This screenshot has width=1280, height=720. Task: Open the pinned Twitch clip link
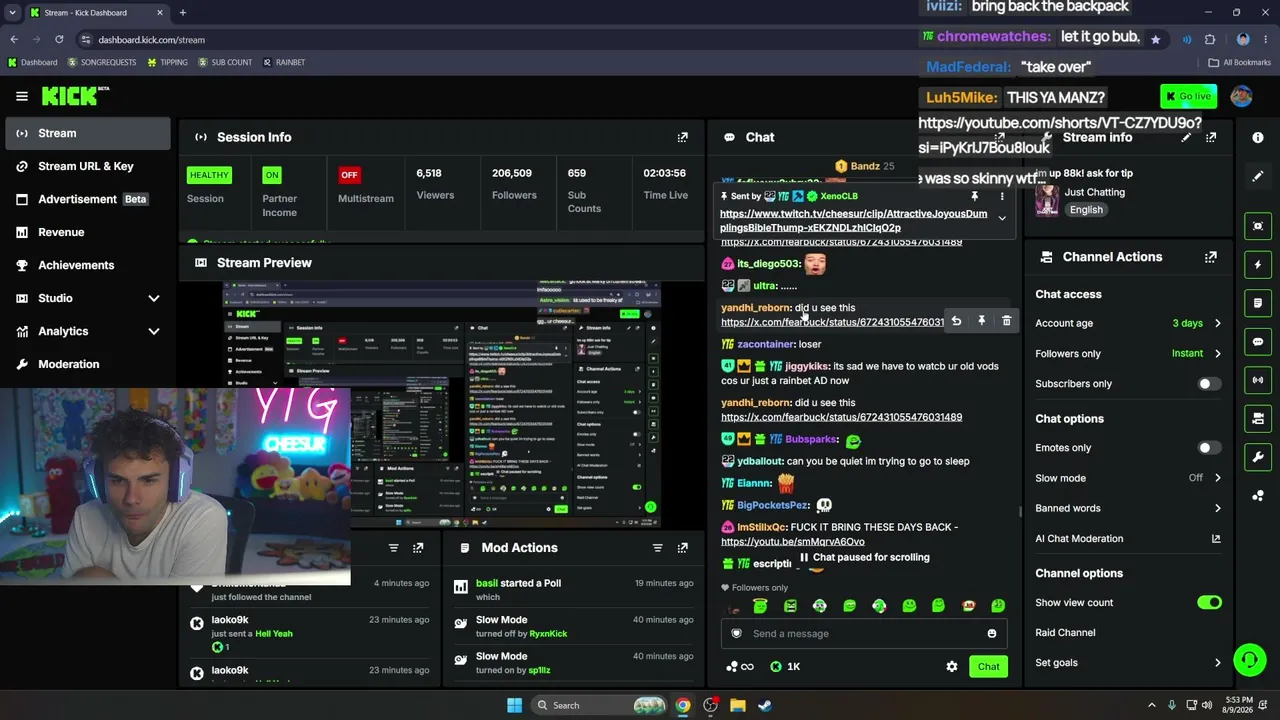[x=853, y=220]
